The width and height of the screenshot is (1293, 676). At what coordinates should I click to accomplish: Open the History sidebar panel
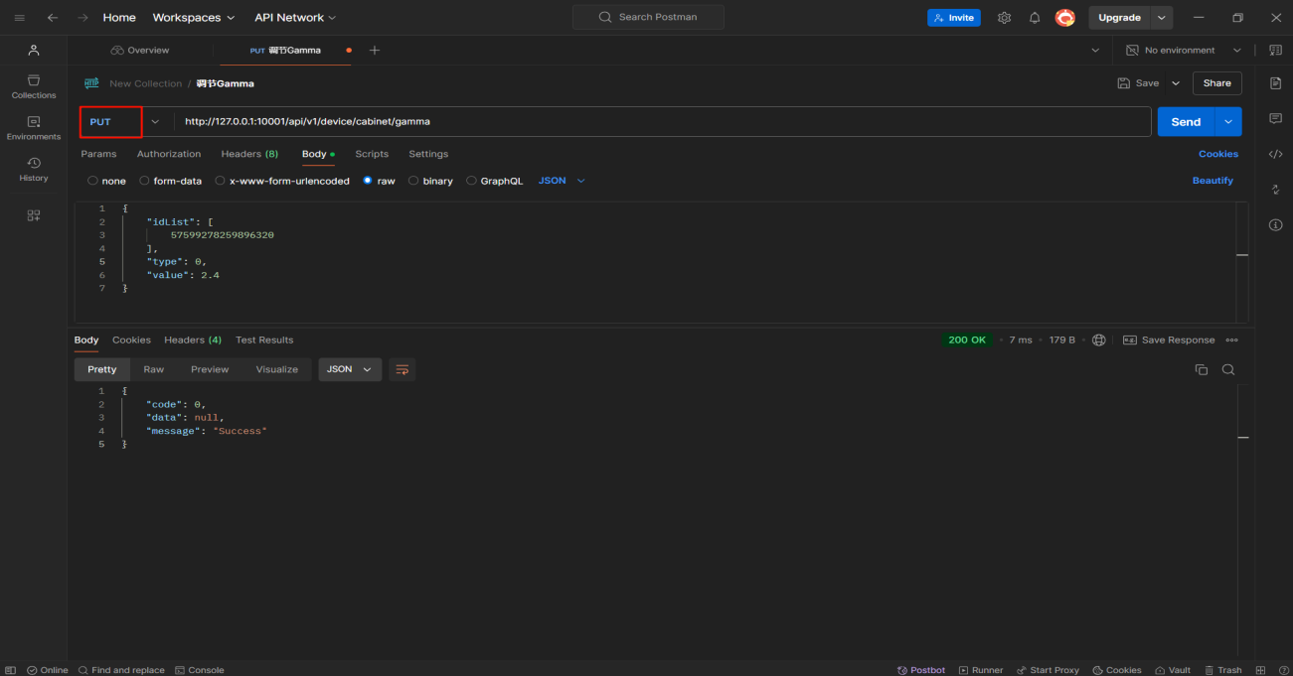[33, 169]
